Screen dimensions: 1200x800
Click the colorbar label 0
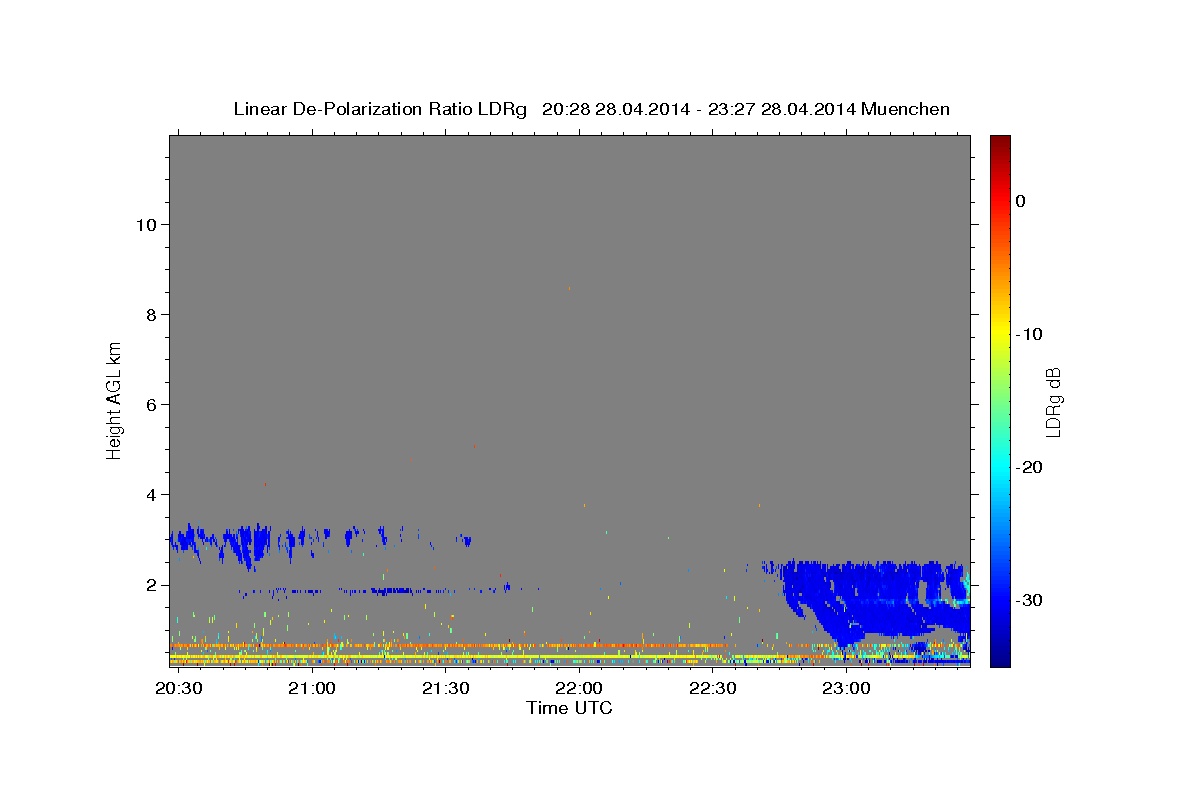click(x=1021, y=201)
